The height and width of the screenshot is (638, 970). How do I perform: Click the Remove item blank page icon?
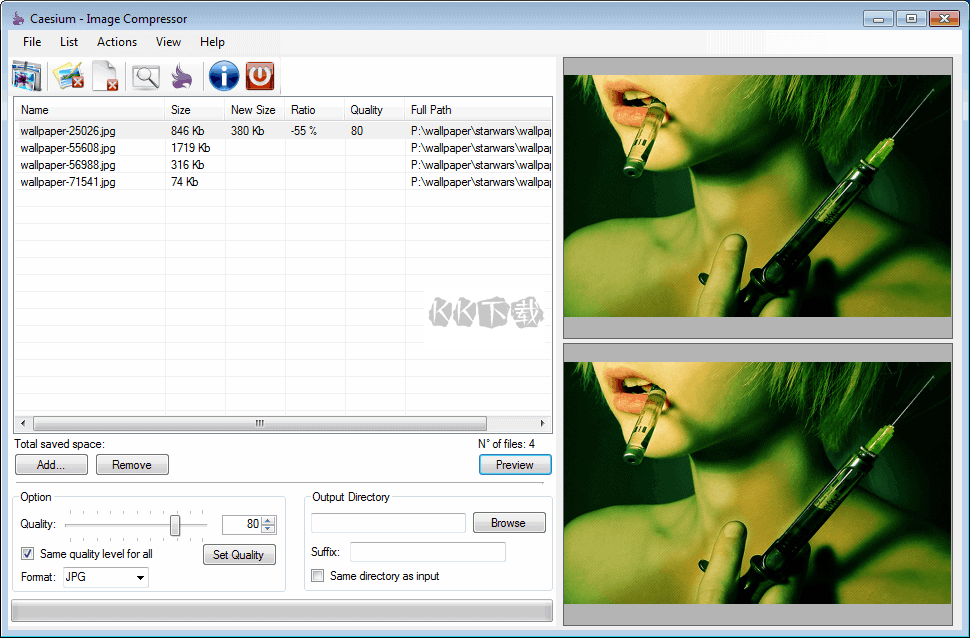[x=106, y=76]
